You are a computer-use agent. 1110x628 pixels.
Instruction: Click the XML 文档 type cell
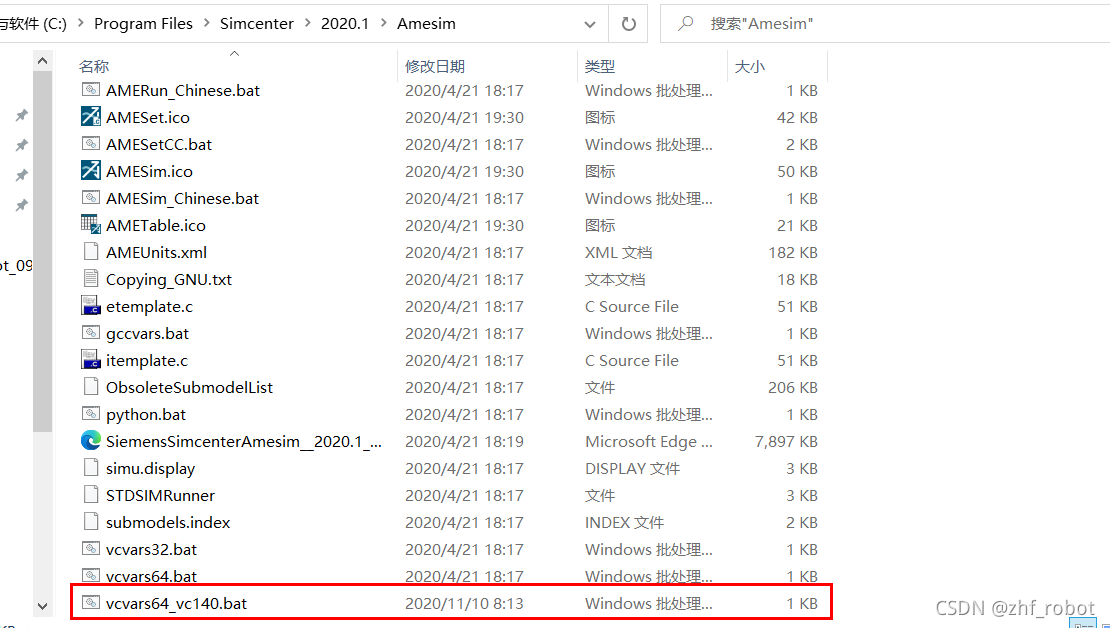(x=618, y=252)
